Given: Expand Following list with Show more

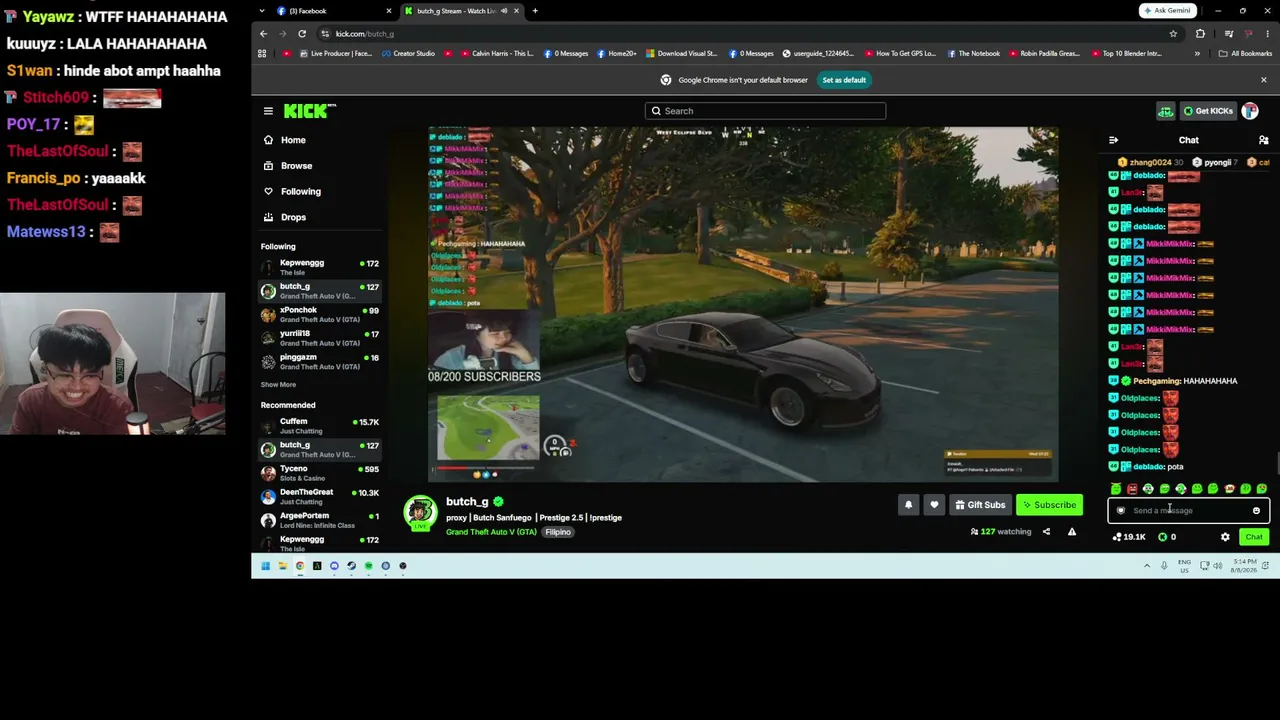Looking at the screenshot, I should tap(278, 385).
